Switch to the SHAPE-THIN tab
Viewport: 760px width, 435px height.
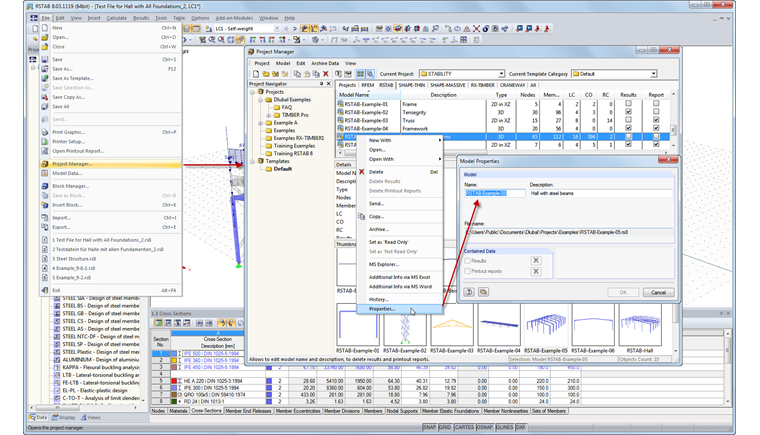pyautogui.click(x=412, y=85)
